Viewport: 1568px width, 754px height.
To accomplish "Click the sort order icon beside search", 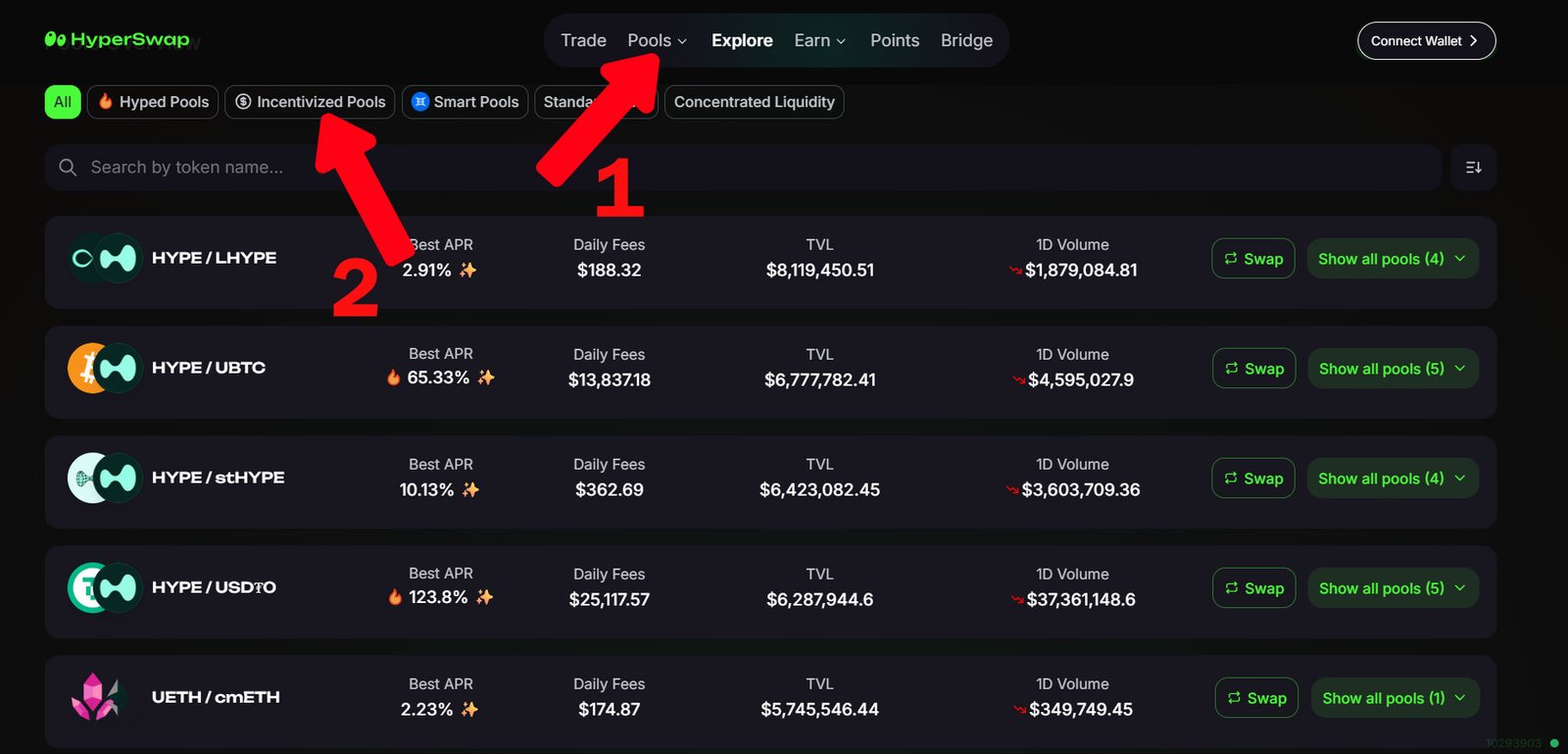I will coord(1473,168).
